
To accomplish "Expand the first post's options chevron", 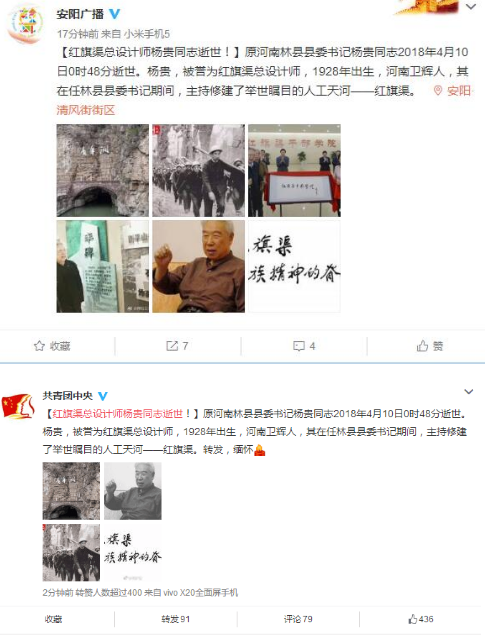I will (x=471, y=7).
